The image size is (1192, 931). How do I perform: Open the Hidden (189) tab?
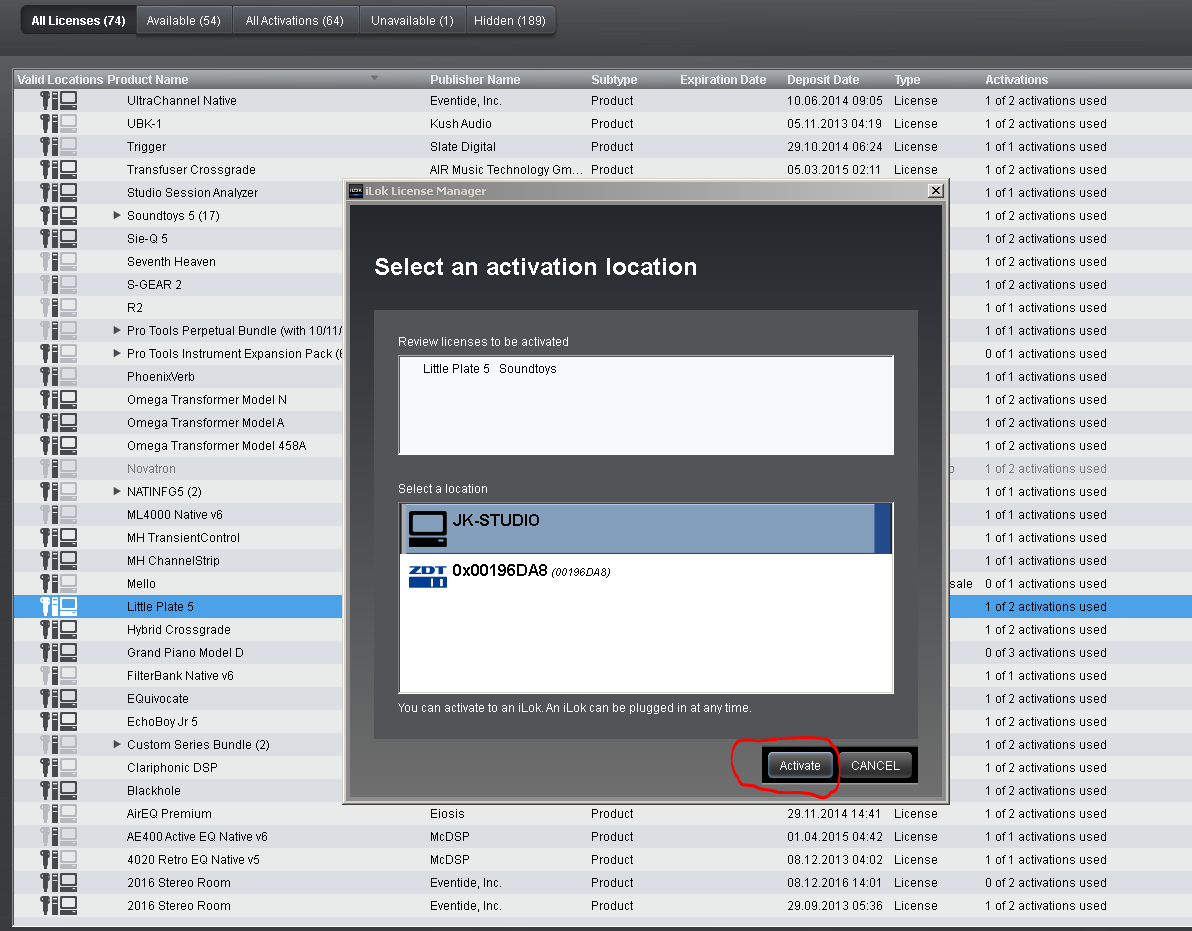pyautogui.click(x=509, y=21)
